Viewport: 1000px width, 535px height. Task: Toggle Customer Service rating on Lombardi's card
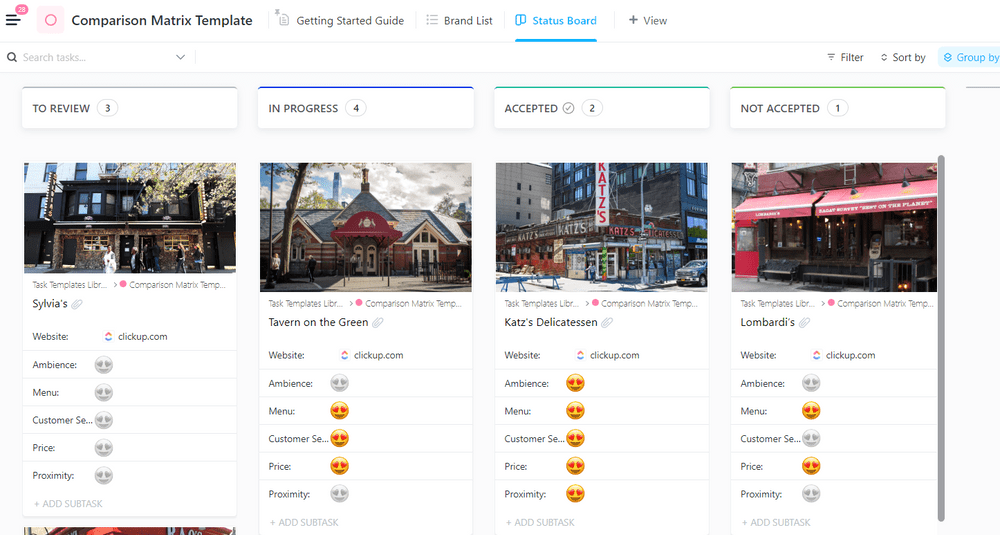[811, 439]
